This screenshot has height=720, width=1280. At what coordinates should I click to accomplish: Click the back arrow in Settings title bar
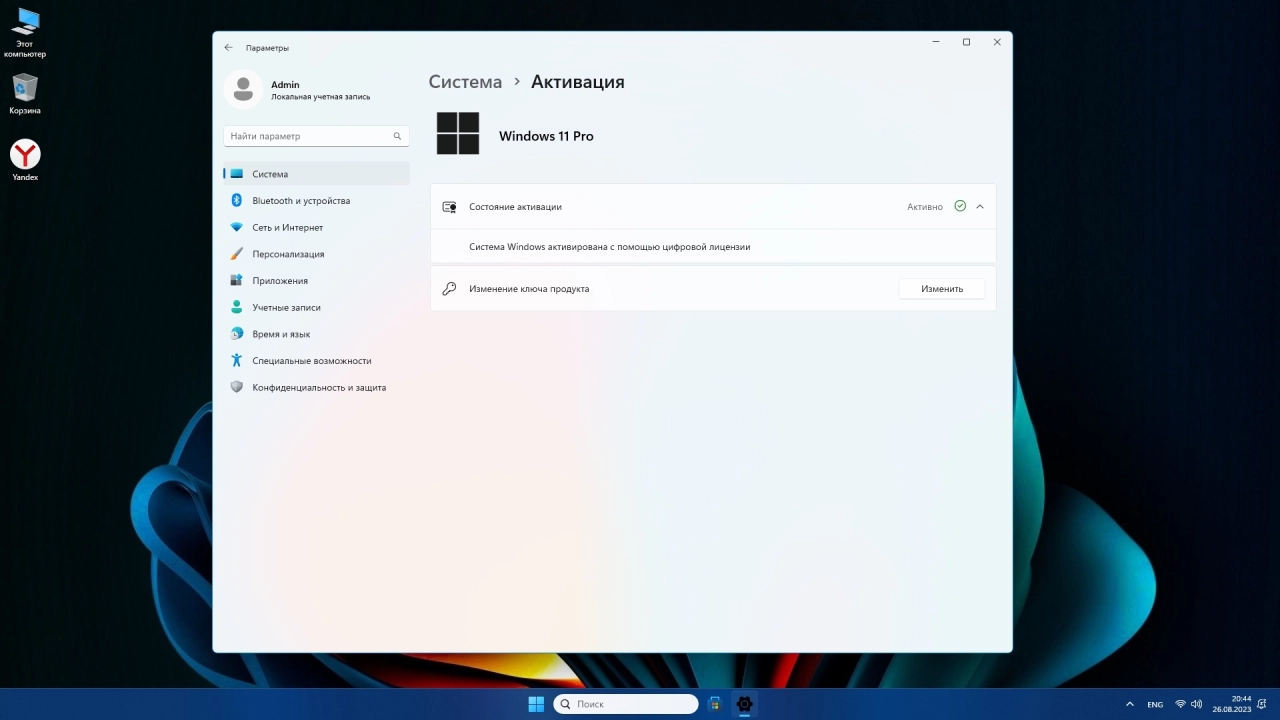[x=228, y=47]
